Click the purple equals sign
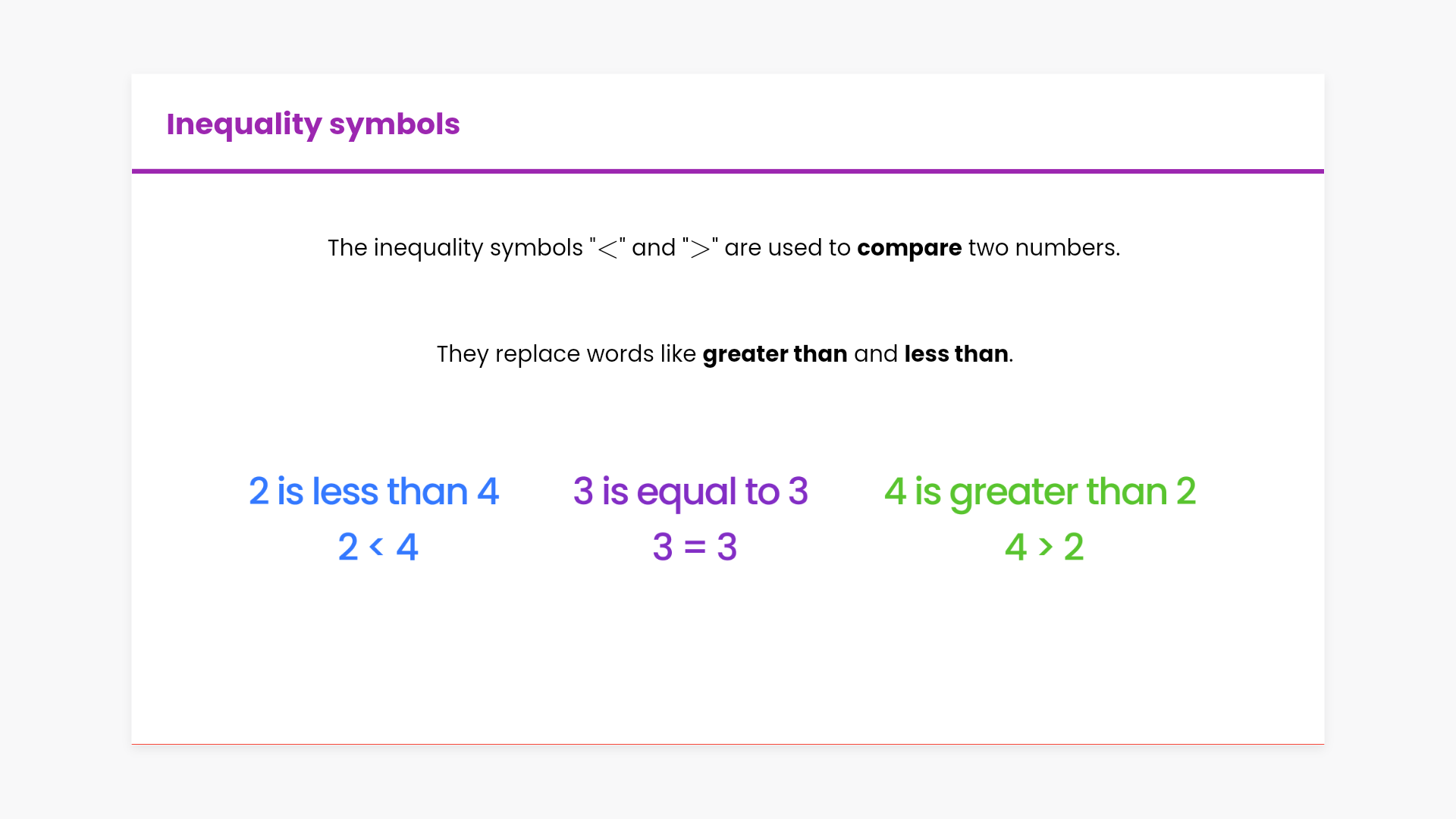Image resolution: width=1456 pixels, height=819 pixels. point(695,547)
